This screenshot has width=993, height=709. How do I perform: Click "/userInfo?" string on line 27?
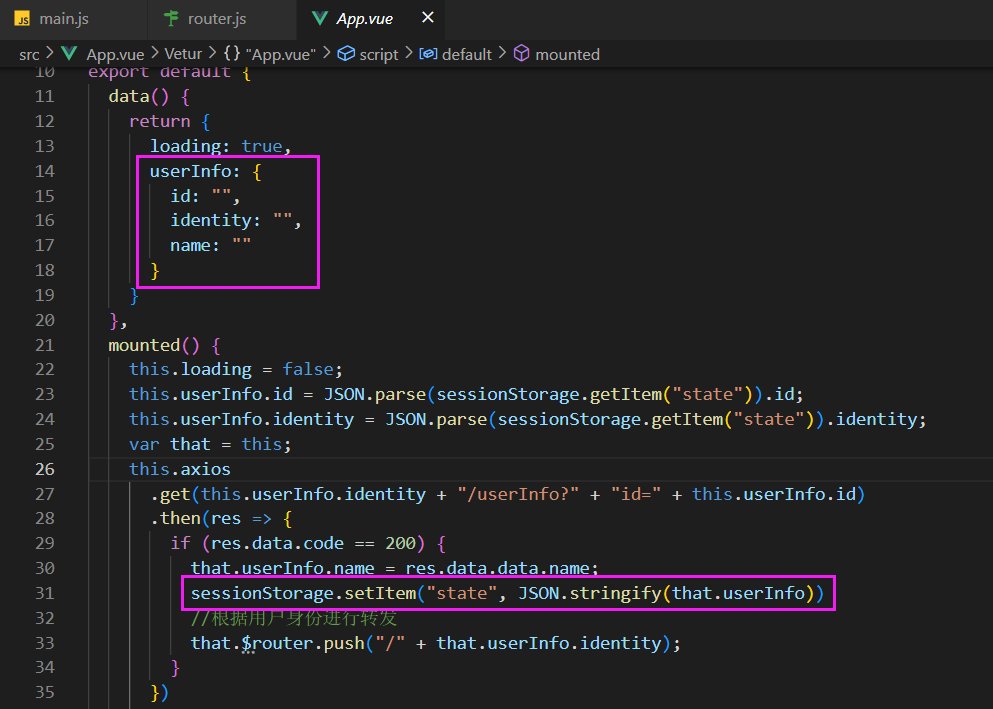(518, 494)
